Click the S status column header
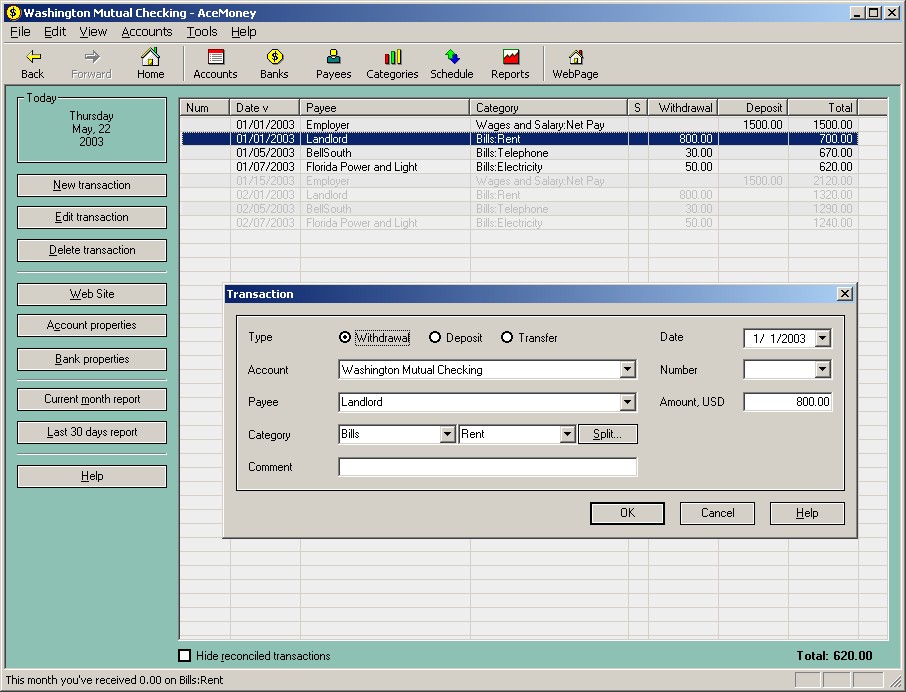The image size is (906, 692). (x=637, y=107)
